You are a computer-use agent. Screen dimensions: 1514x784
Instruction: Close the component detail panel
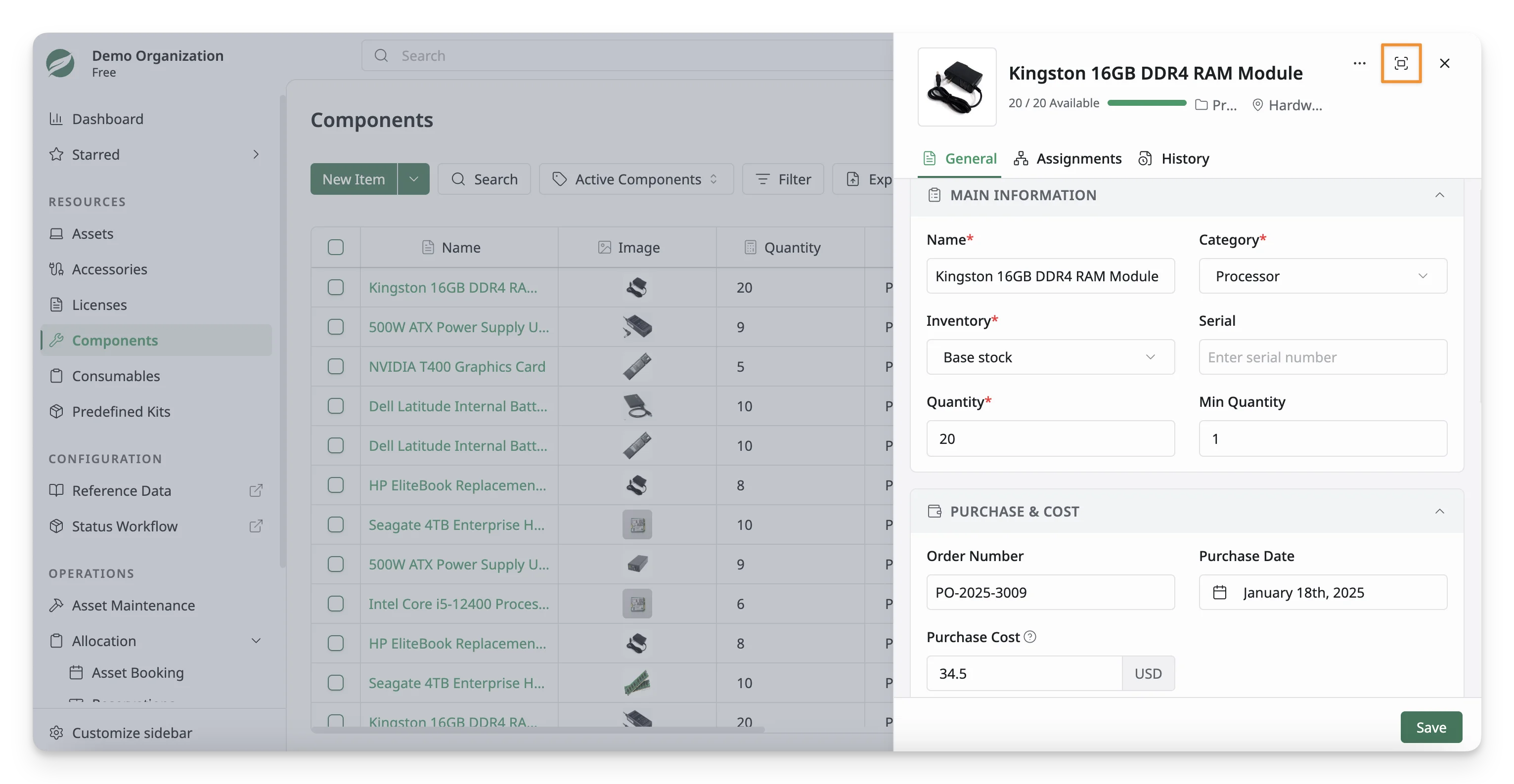(1444, 63)
